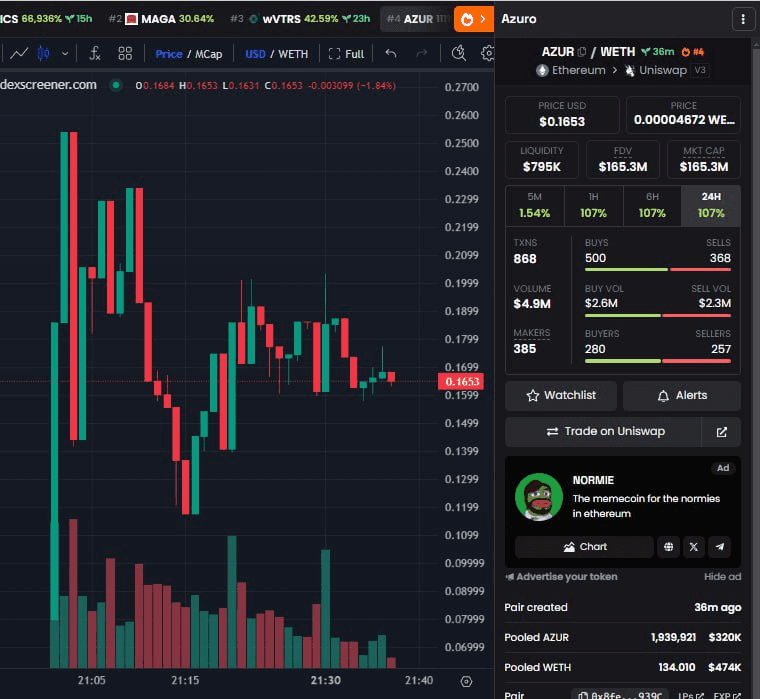Open the Alerts button
Image resolution: width=760 pixels, height=699 pixels.
681,396
